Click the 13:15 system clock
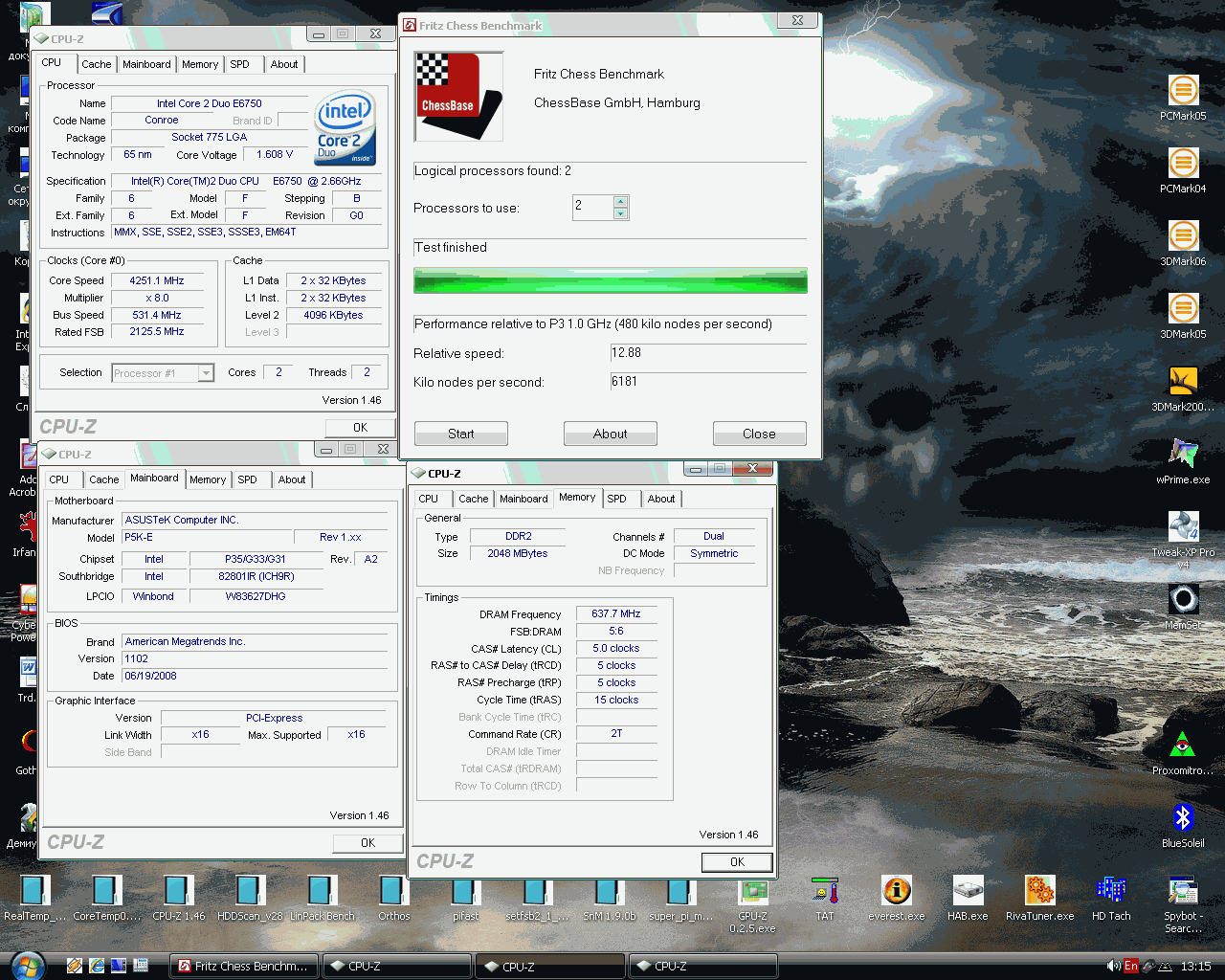Image resolution: width=1225 pixels, height=980 pixels. point(1195,967)
